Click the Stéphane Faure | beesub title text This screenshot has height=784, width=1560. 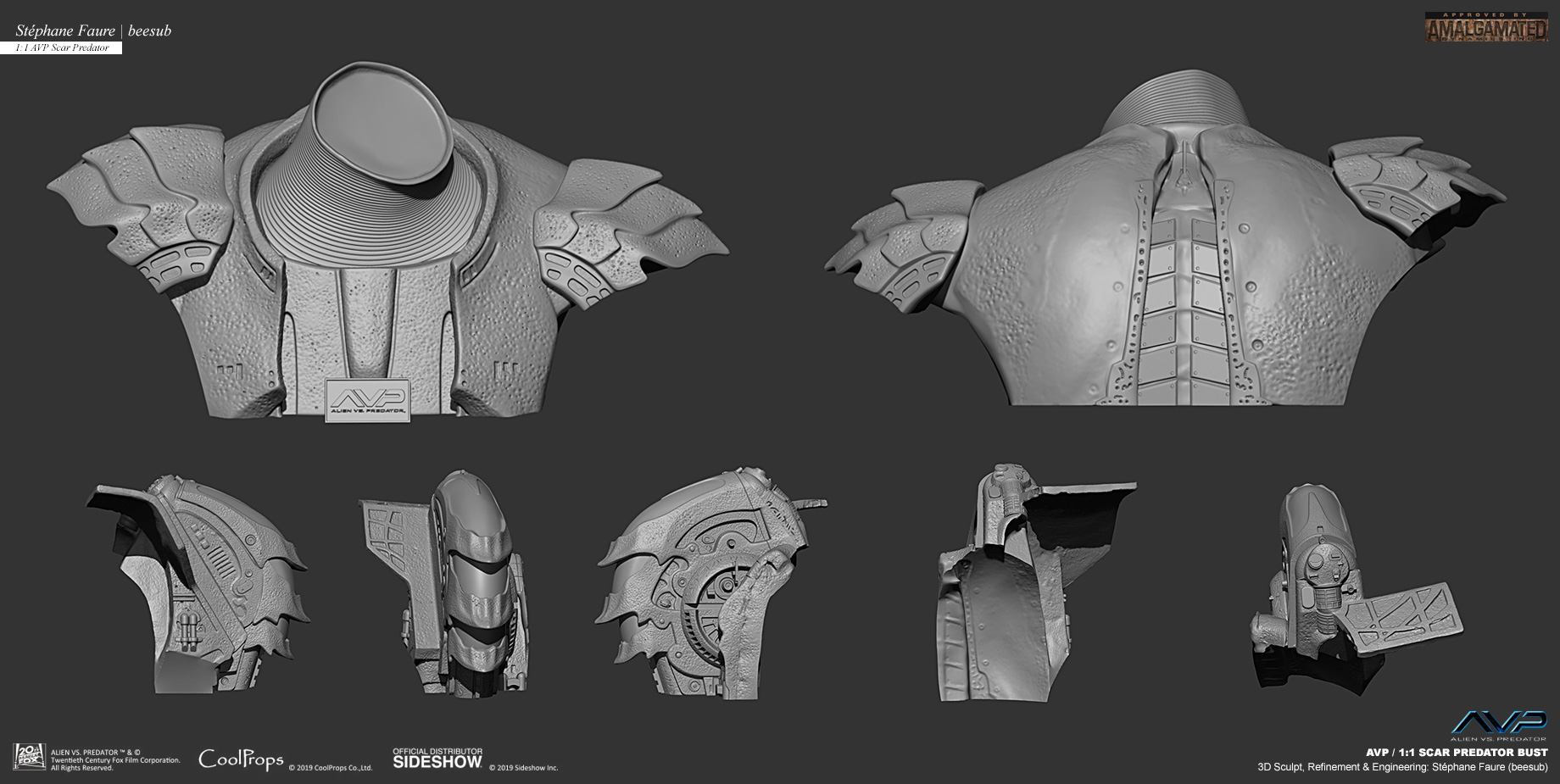click(x=93, y=31)
